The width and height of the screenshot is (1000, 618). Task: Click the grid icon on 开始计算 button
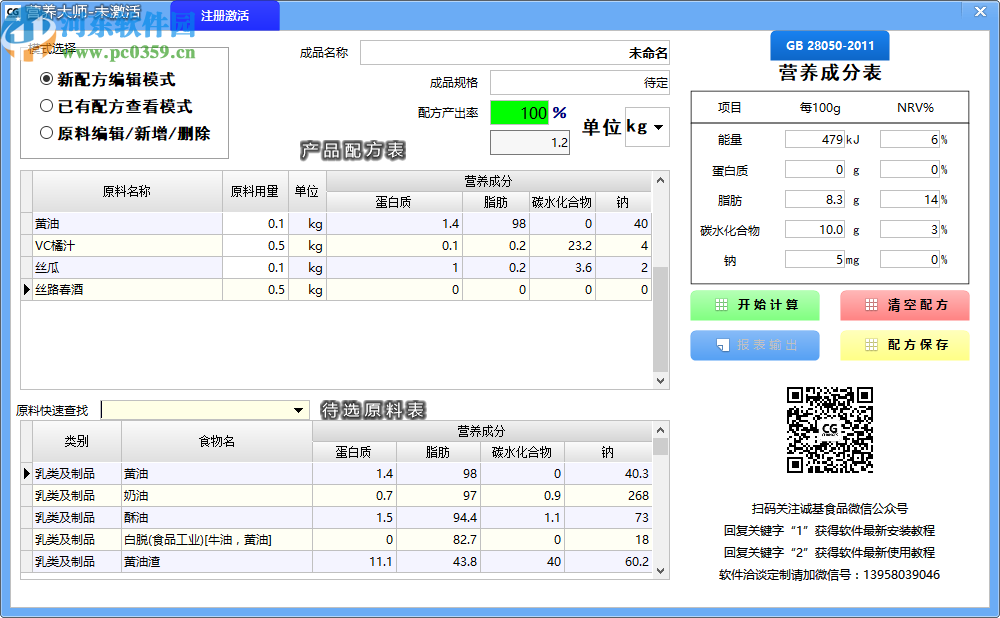720,305
